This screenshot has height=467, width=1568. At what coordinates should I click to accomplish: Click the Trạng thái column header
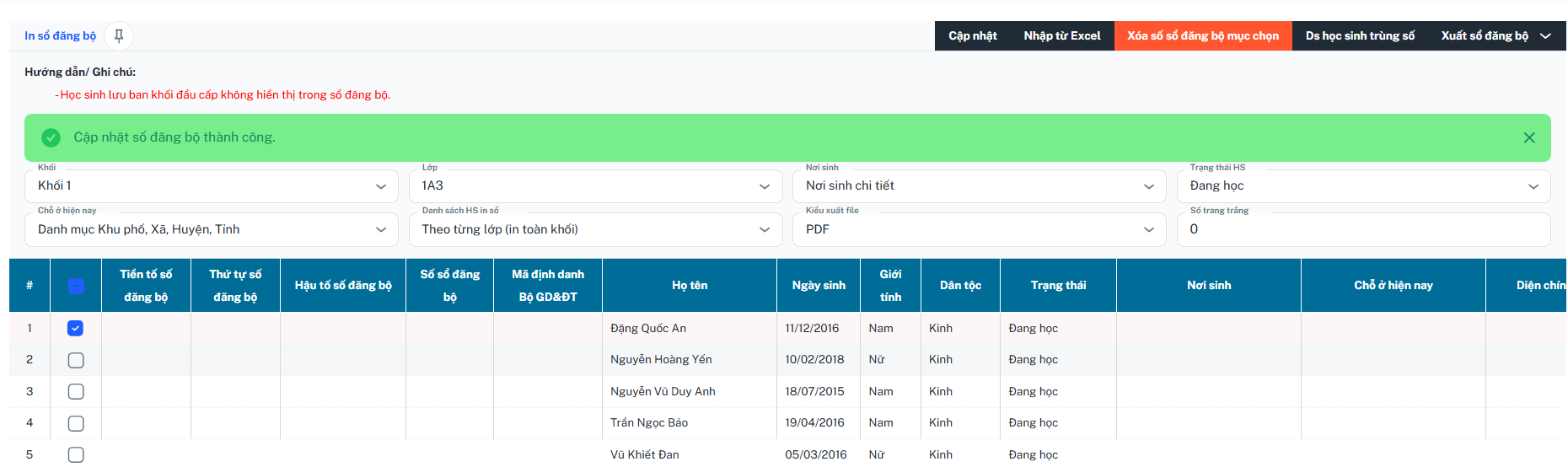click(x=1058, y=286)
